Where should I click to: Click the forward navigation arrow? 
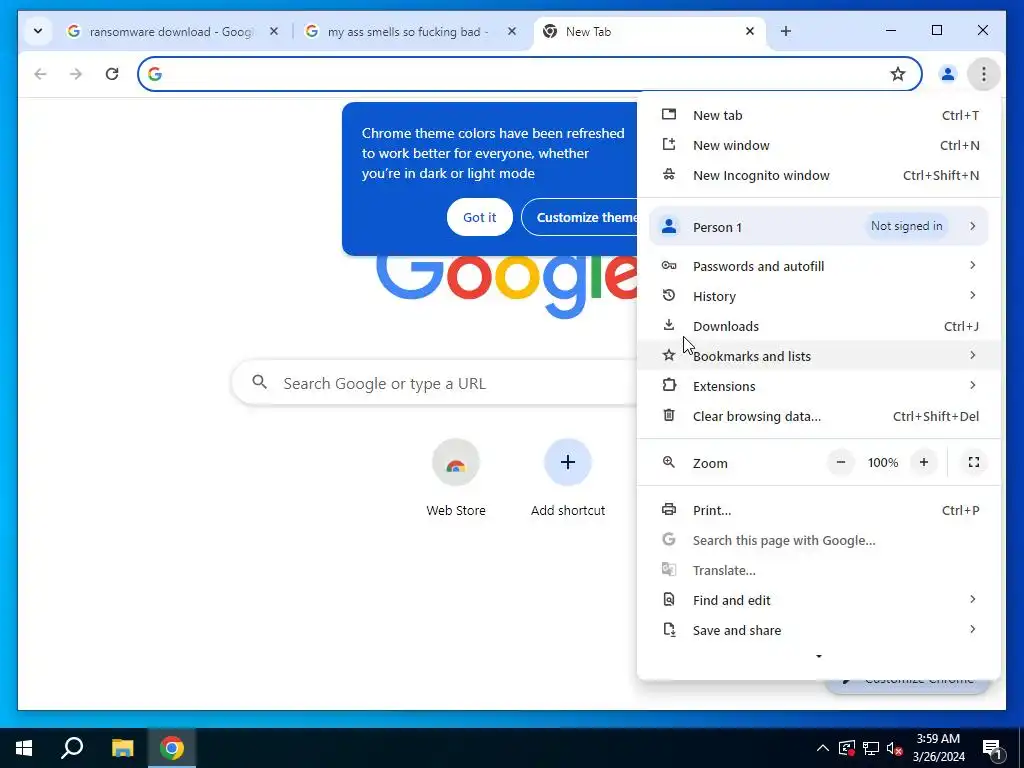click(x=76, y=74)
